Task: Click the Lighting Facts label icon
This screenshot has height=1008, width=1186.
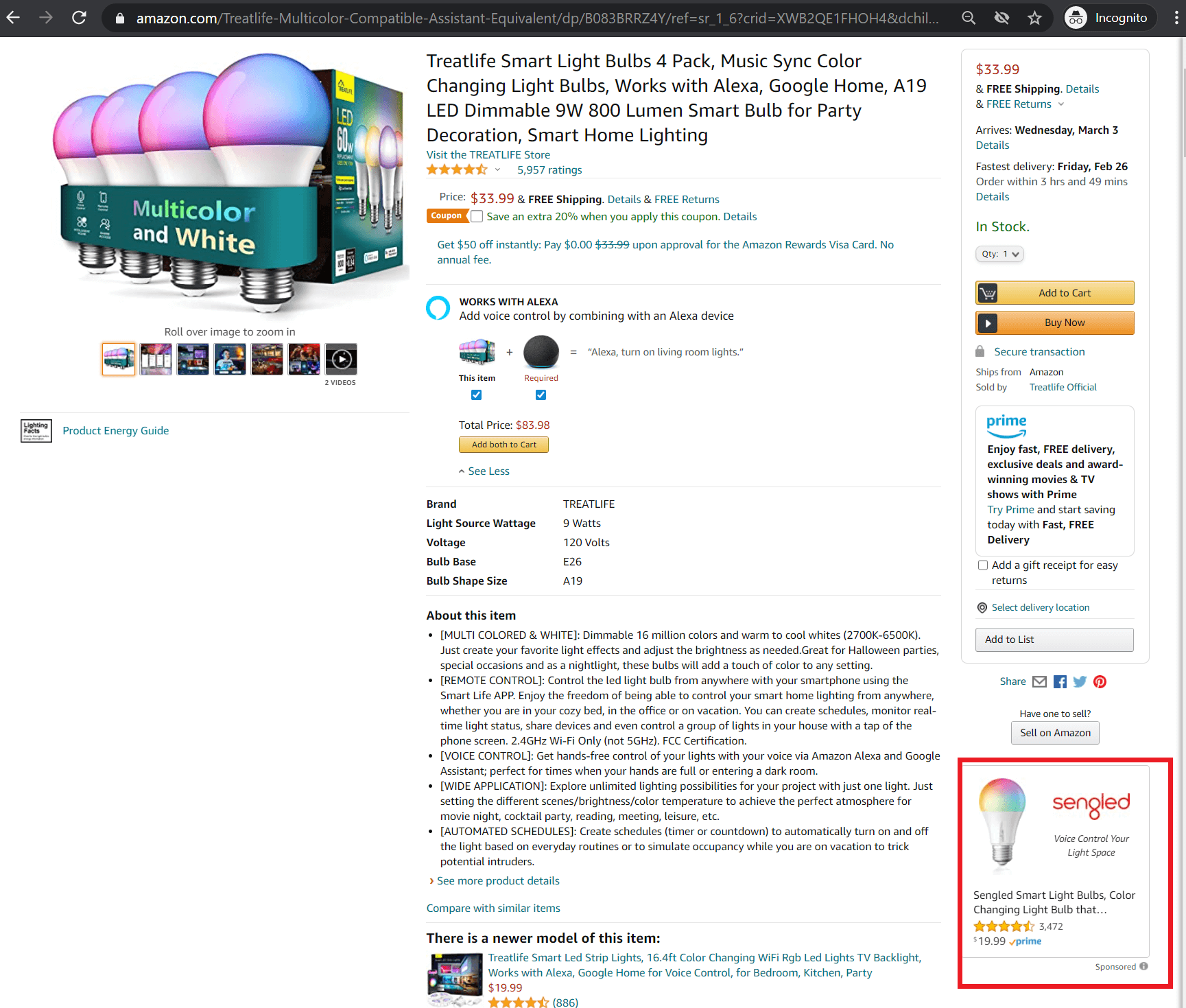Action: (36, 431)
